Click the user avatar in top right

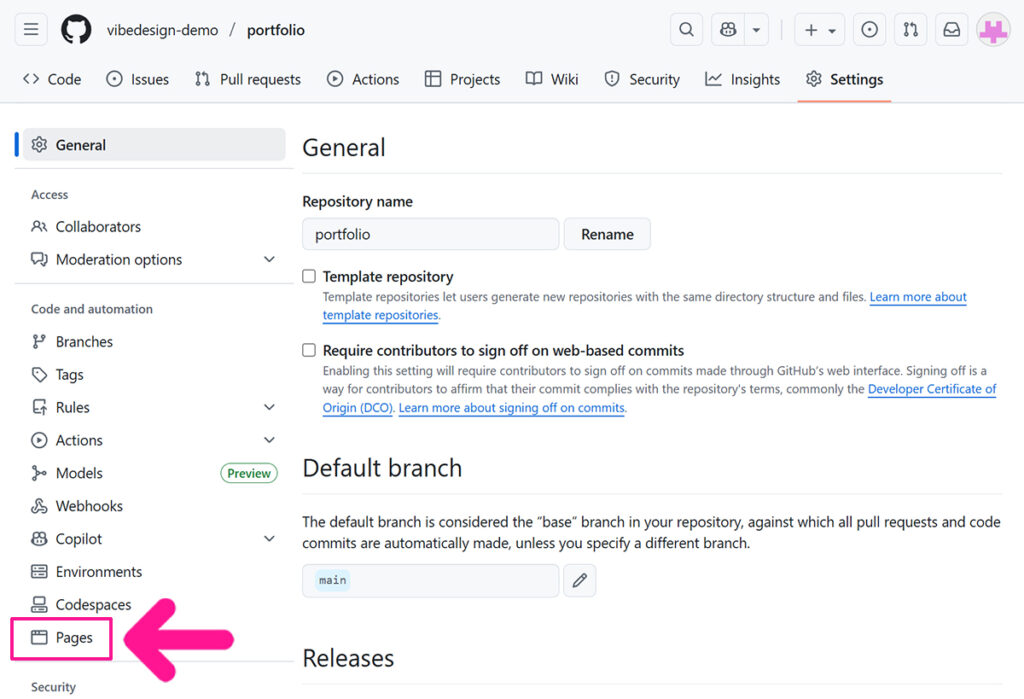(993, 30)
